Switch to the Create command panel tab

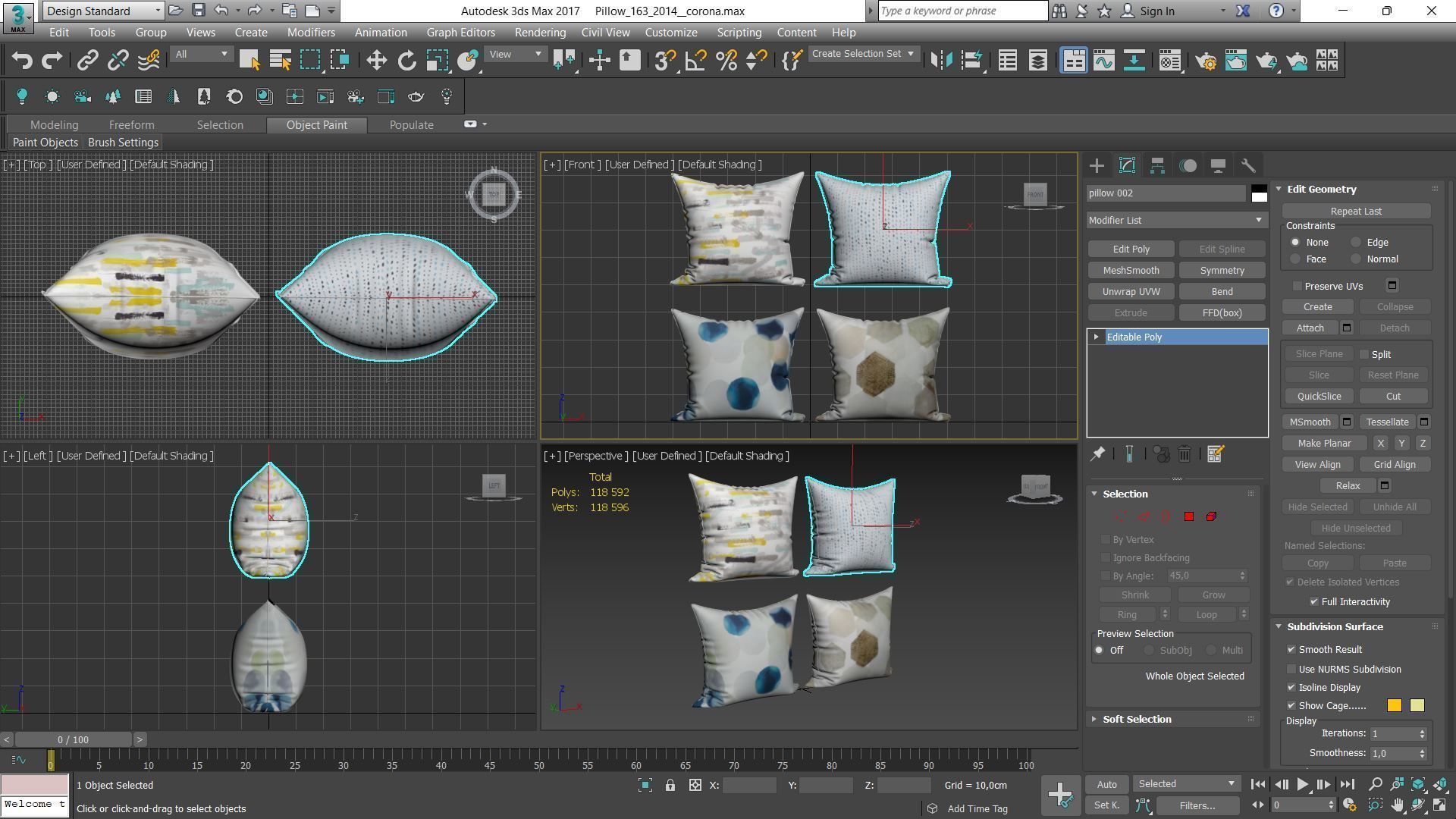1097,165
